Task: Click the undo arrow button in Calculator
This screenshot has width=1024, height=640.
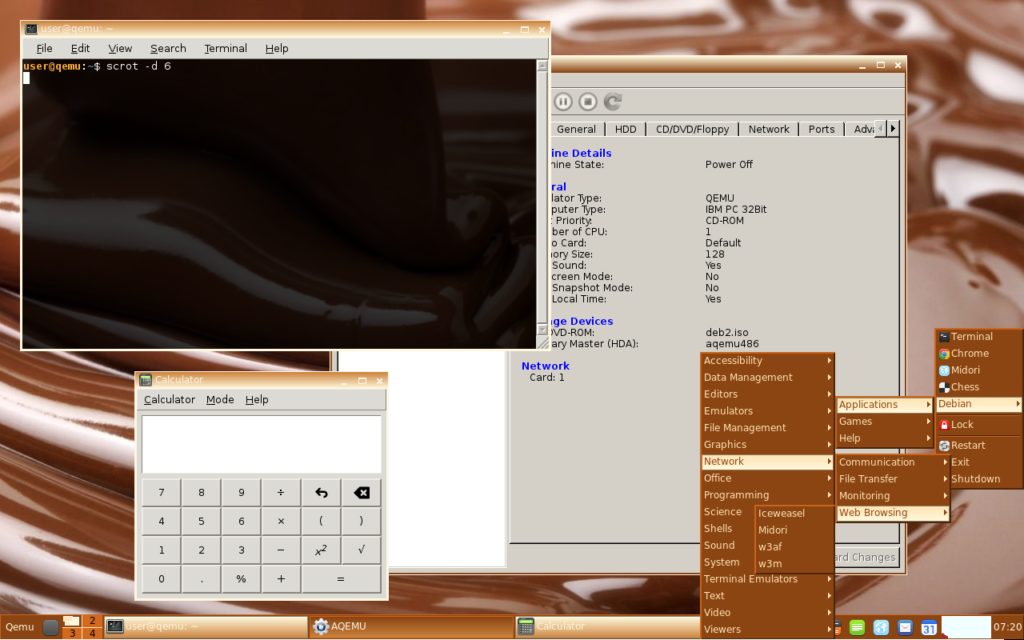Action: click(321, 493)
